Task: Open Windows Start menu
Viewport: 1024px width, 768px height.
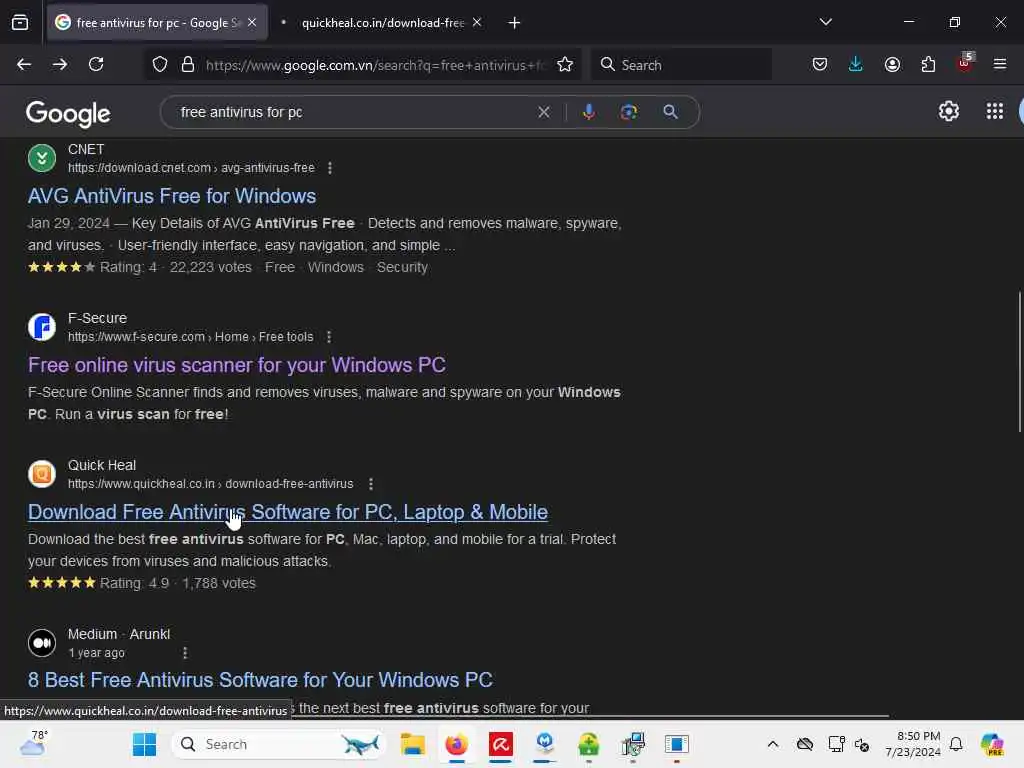Action: (144, 744)
